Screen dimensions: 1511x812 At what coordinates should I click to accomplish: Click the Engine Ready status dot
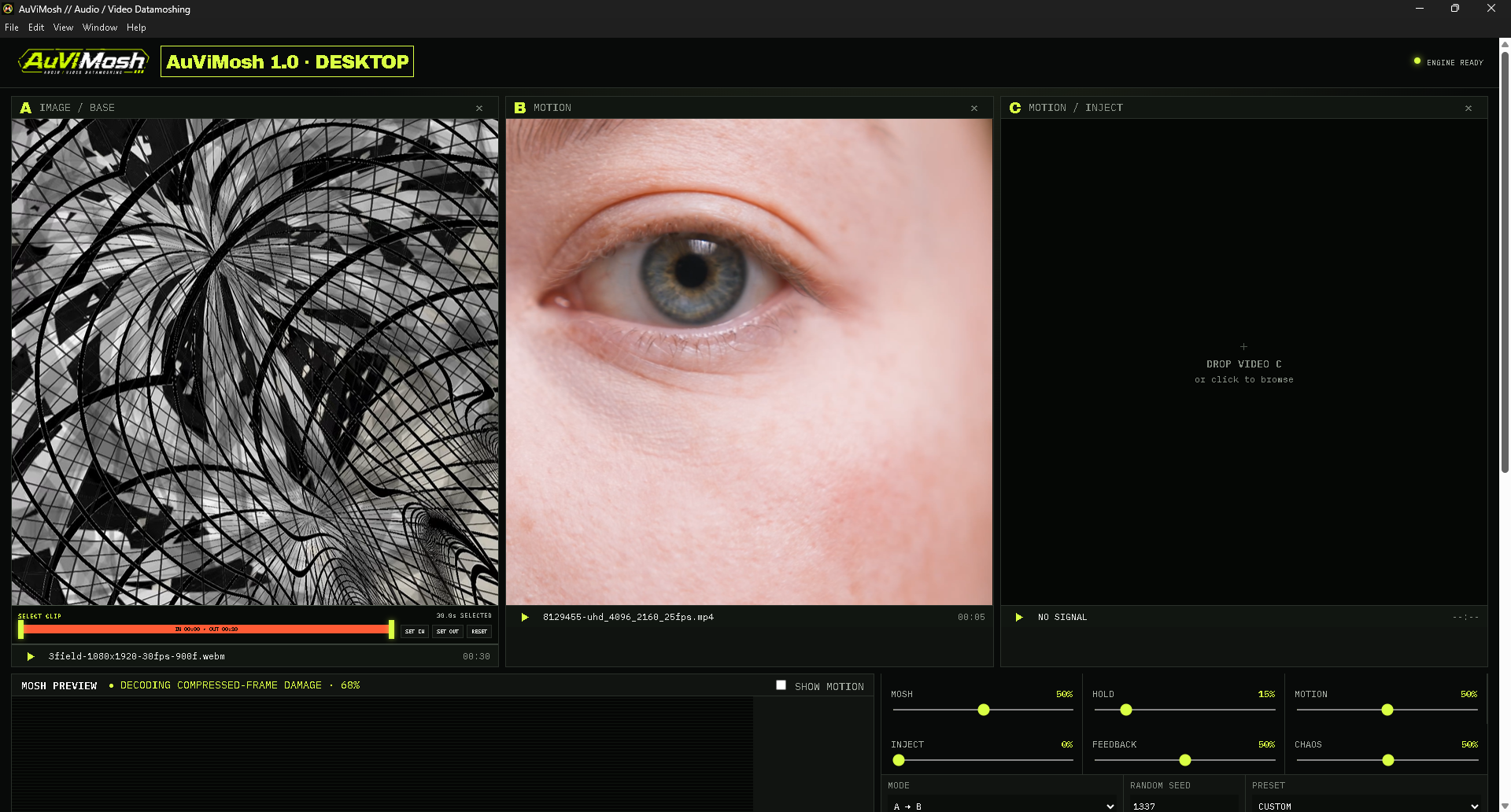click(1417, 61)
